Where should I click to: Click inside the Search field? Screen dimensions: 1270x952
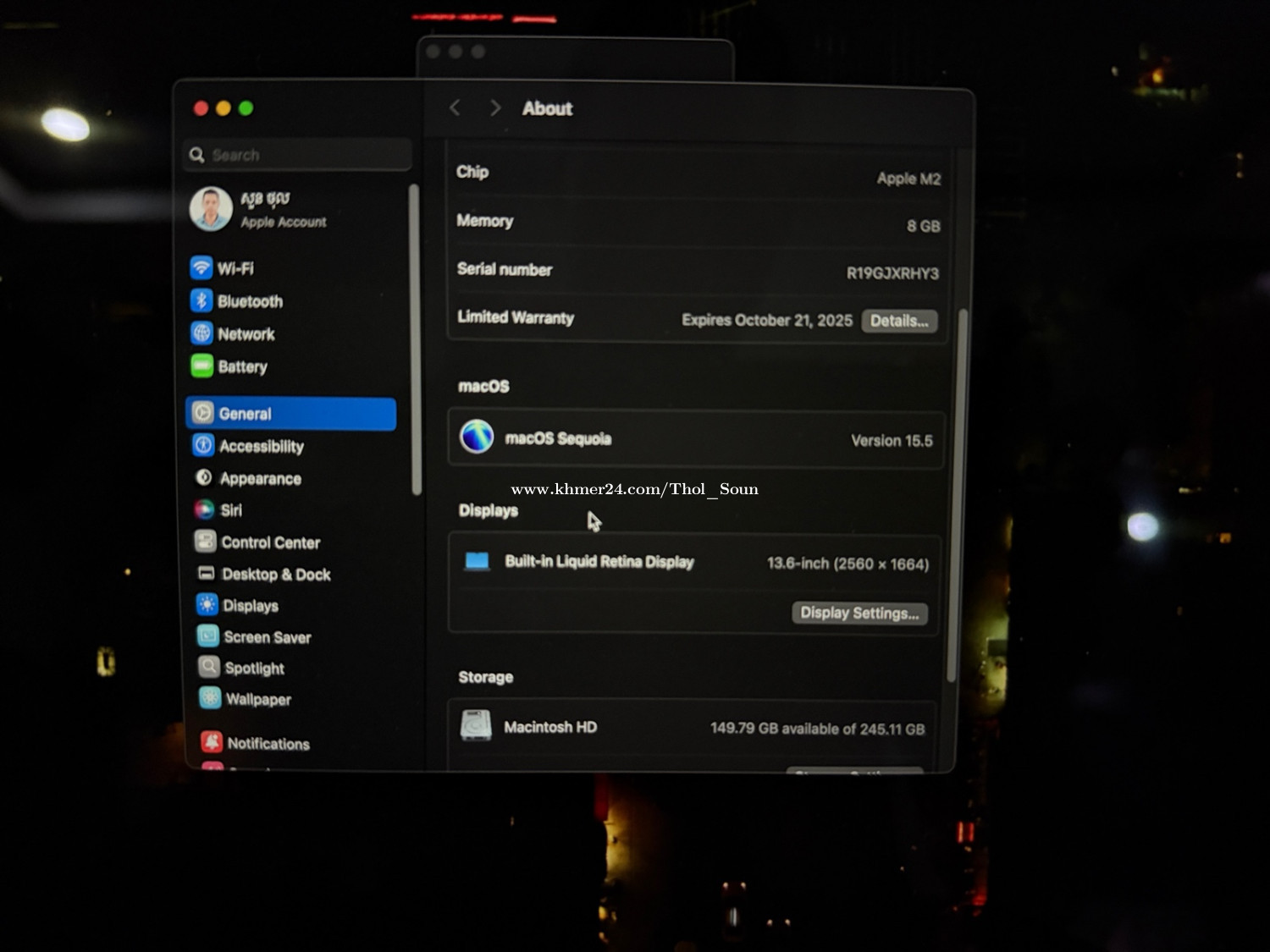point(297,155)
